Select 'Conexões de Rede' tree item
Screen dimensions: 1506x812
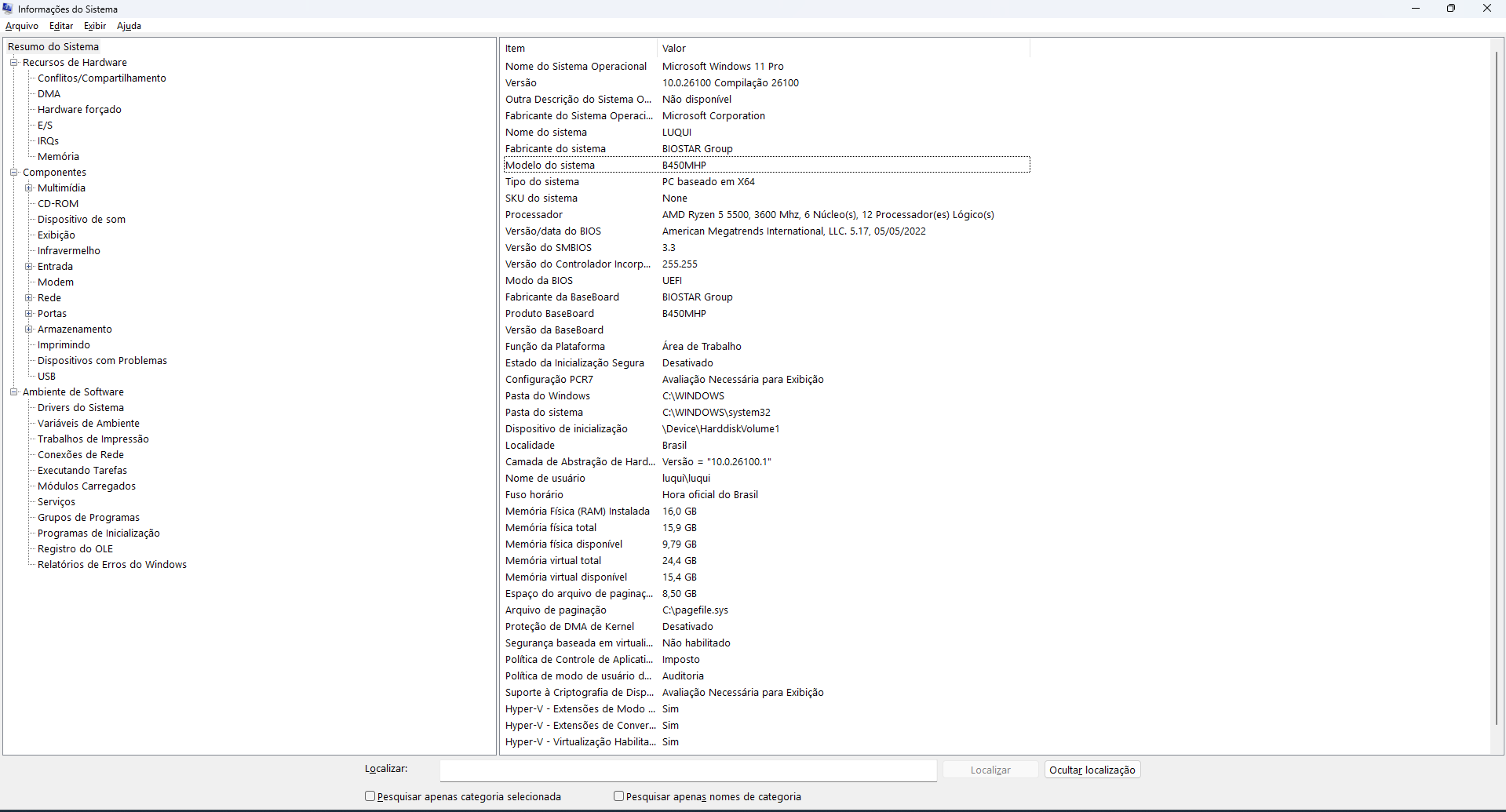coord(81,455)
